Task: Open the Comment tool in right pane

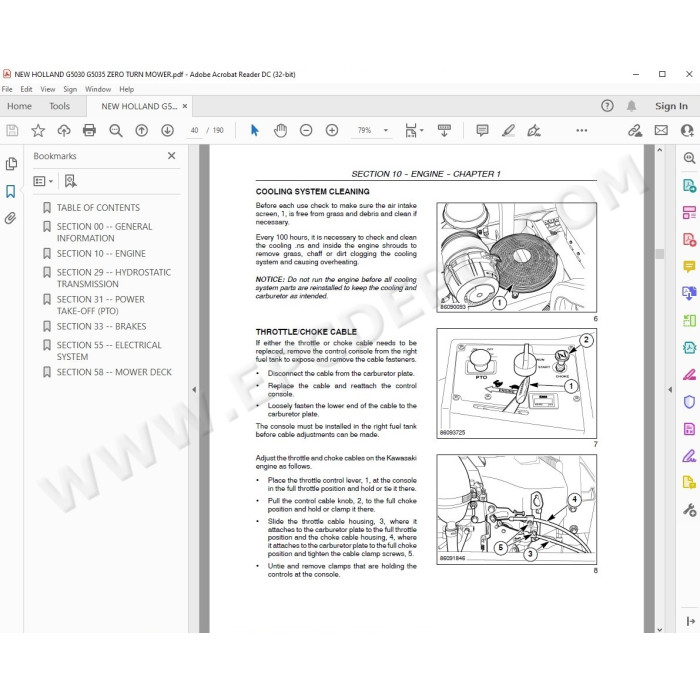Action: pyautogui.click(x=689, y=267)
